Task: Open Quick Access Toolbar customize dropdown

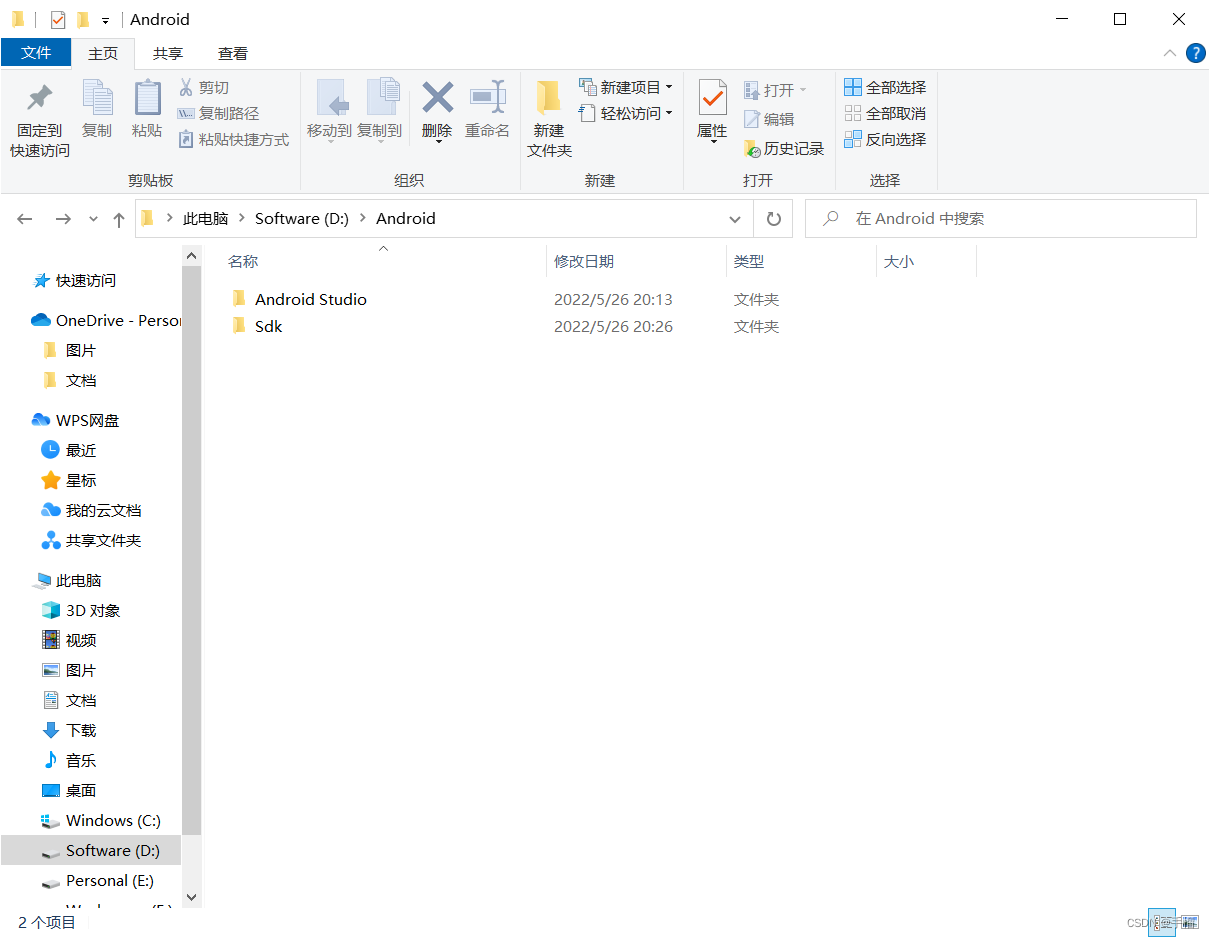Action: tap(105, 20)
